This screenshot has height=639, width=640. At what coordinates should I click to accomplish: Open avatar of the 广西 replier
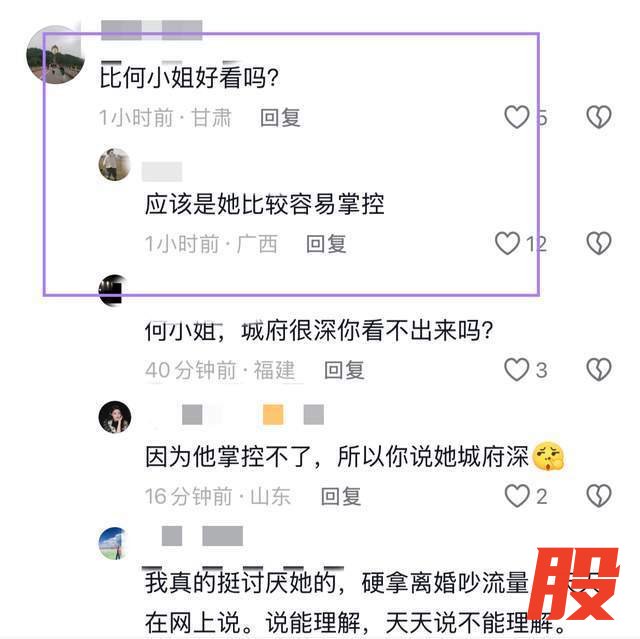point(115,165)
